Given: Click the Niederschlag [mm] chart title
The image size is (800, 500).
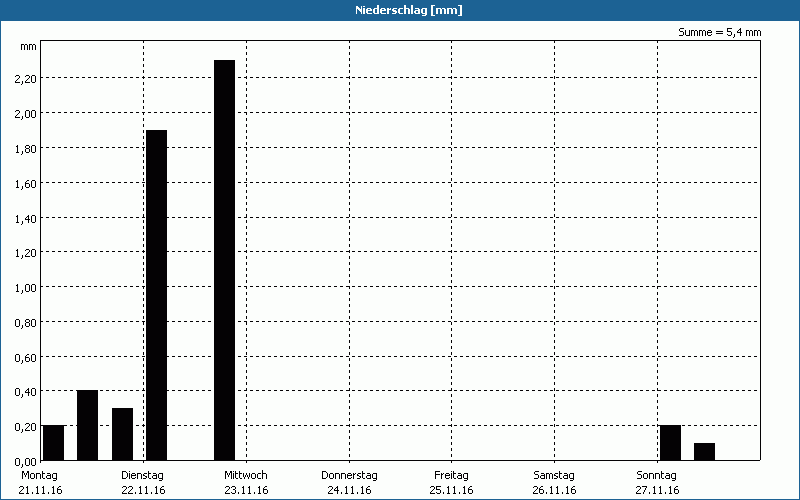Looking at the screenshot, I should (409, 10).
